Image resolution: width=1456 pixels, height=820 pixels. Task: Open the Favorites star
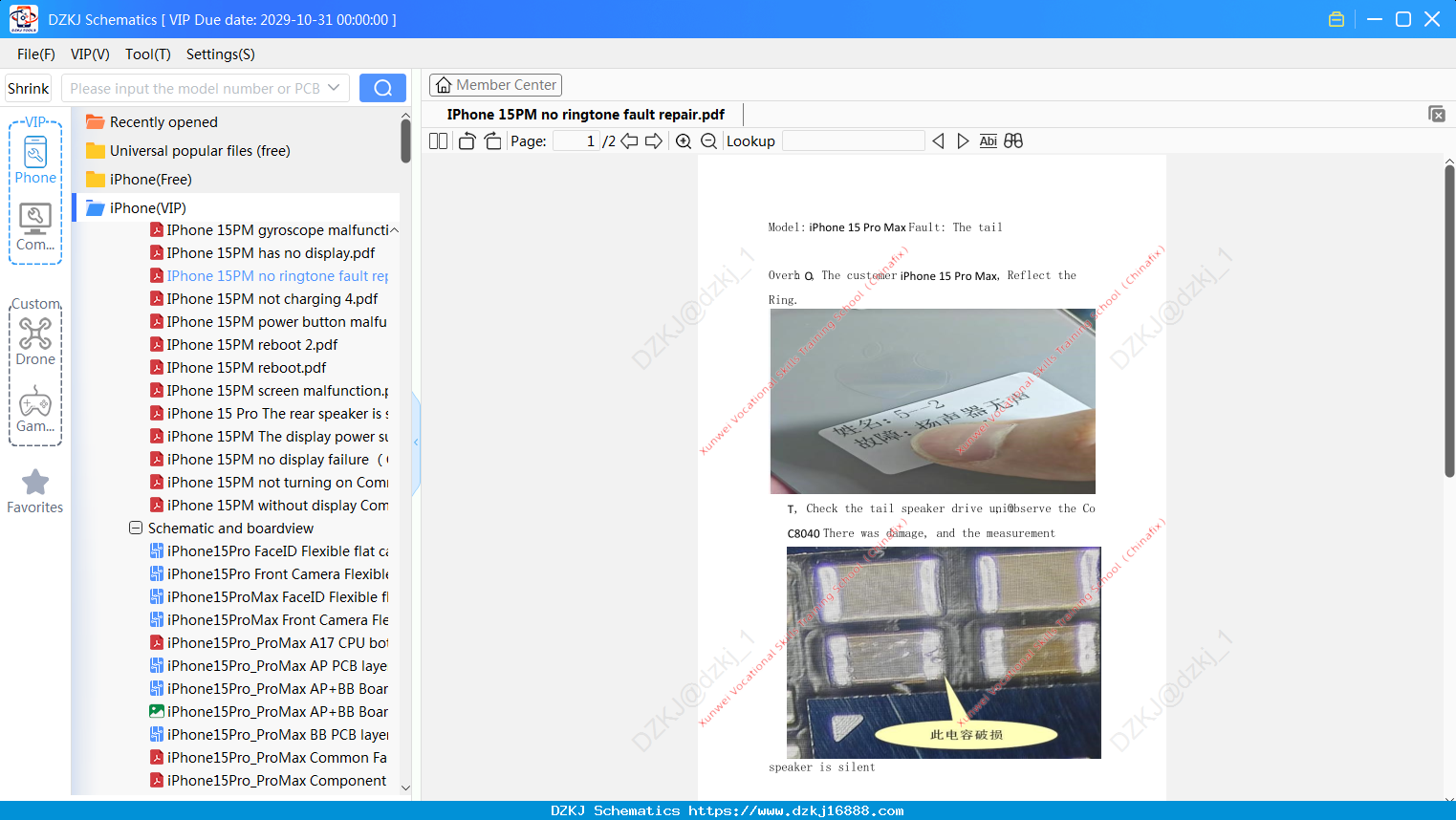point(35,491)
